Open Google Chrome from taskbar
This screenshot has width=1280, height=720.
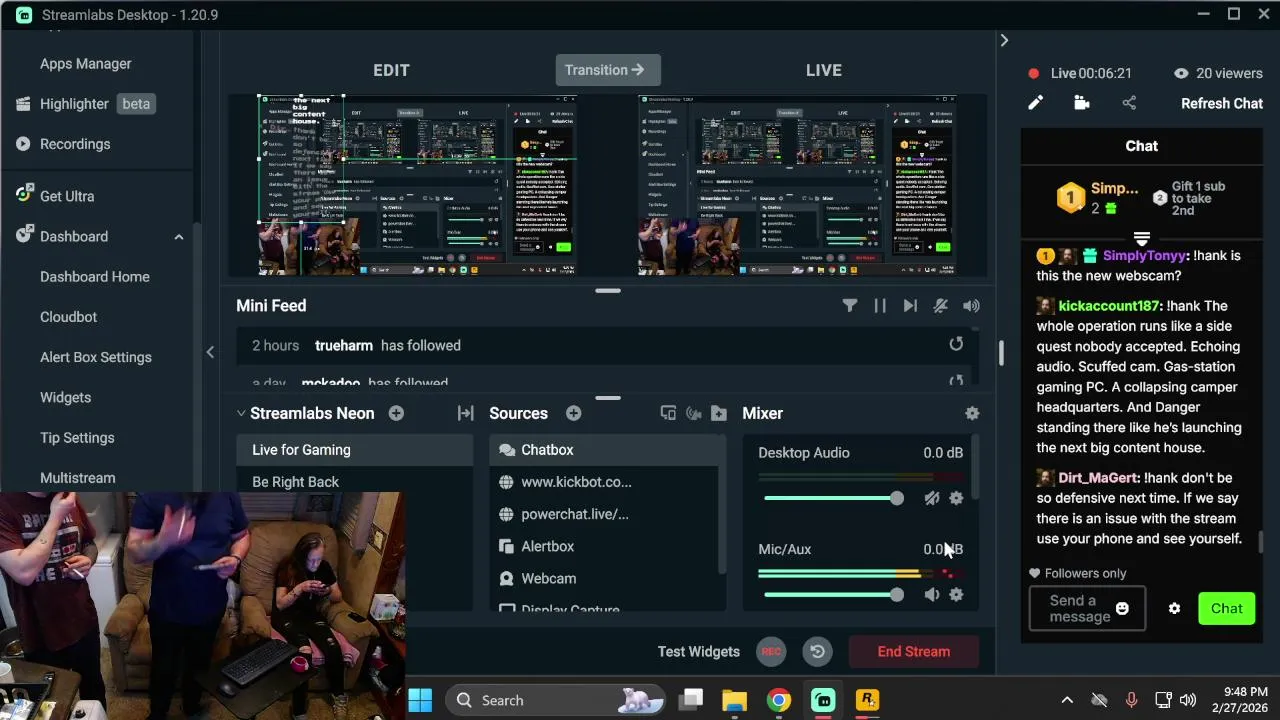[779, 700]
